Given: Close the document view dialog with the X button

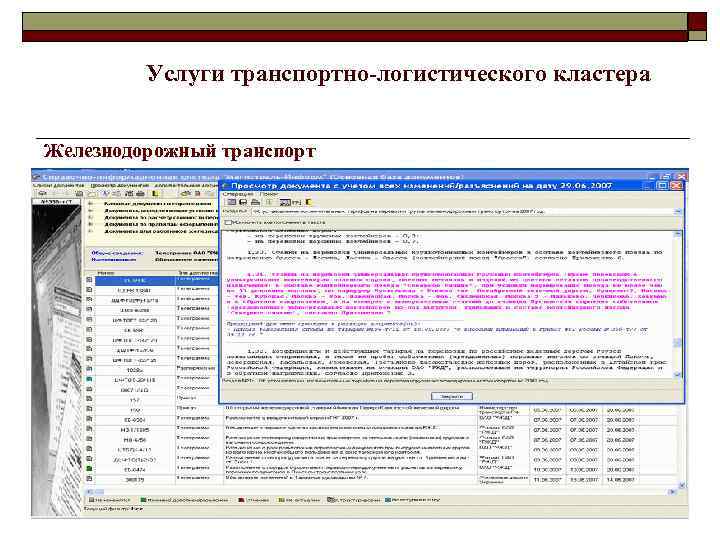Looking at the screenshot, I should [676, 186].
